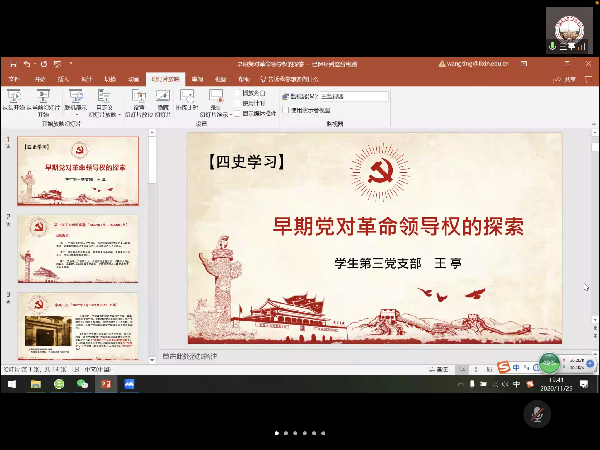Click the muted microphone button of meeting app
This screenshot has height=450, width=600.
pos(537,414)
